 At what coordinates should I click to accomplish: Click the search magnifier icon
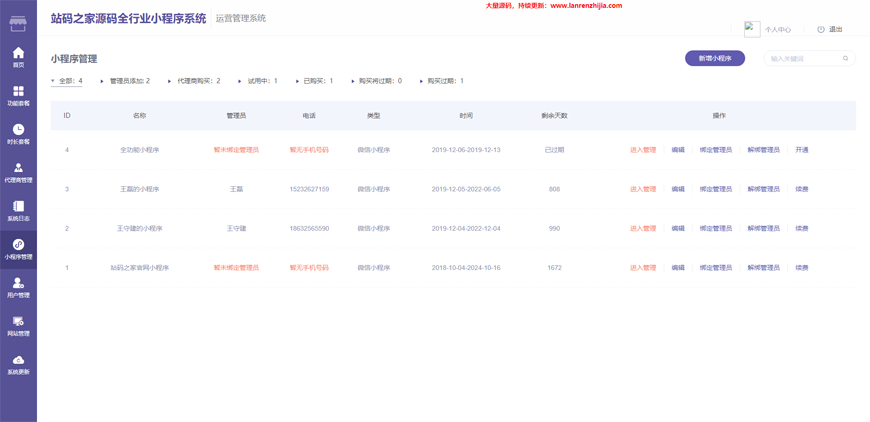(846, 58)
